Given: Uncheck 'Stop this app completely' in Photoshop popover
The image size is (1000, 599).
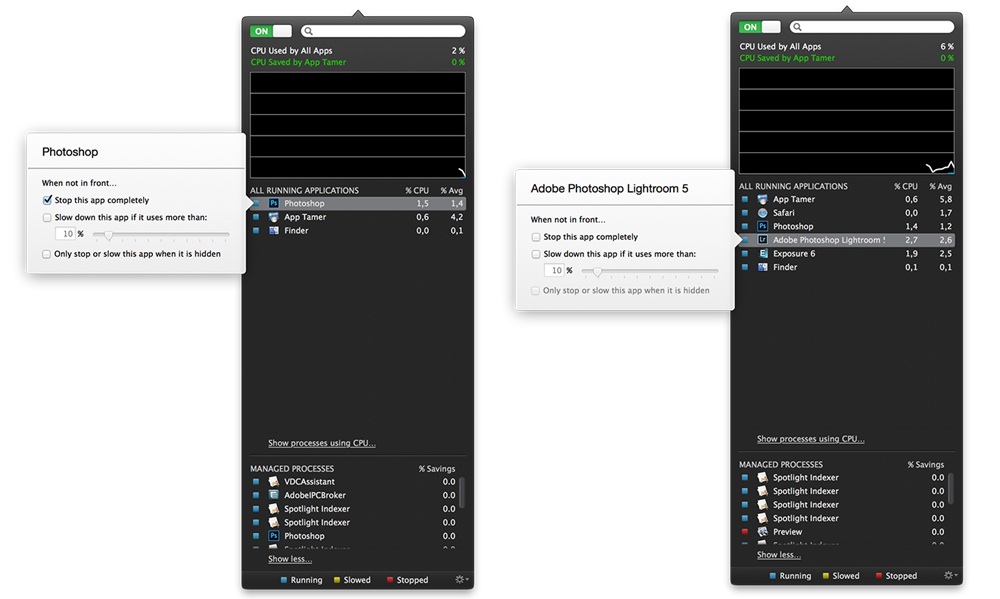Looking at the screenshot, I should point(47,200).
